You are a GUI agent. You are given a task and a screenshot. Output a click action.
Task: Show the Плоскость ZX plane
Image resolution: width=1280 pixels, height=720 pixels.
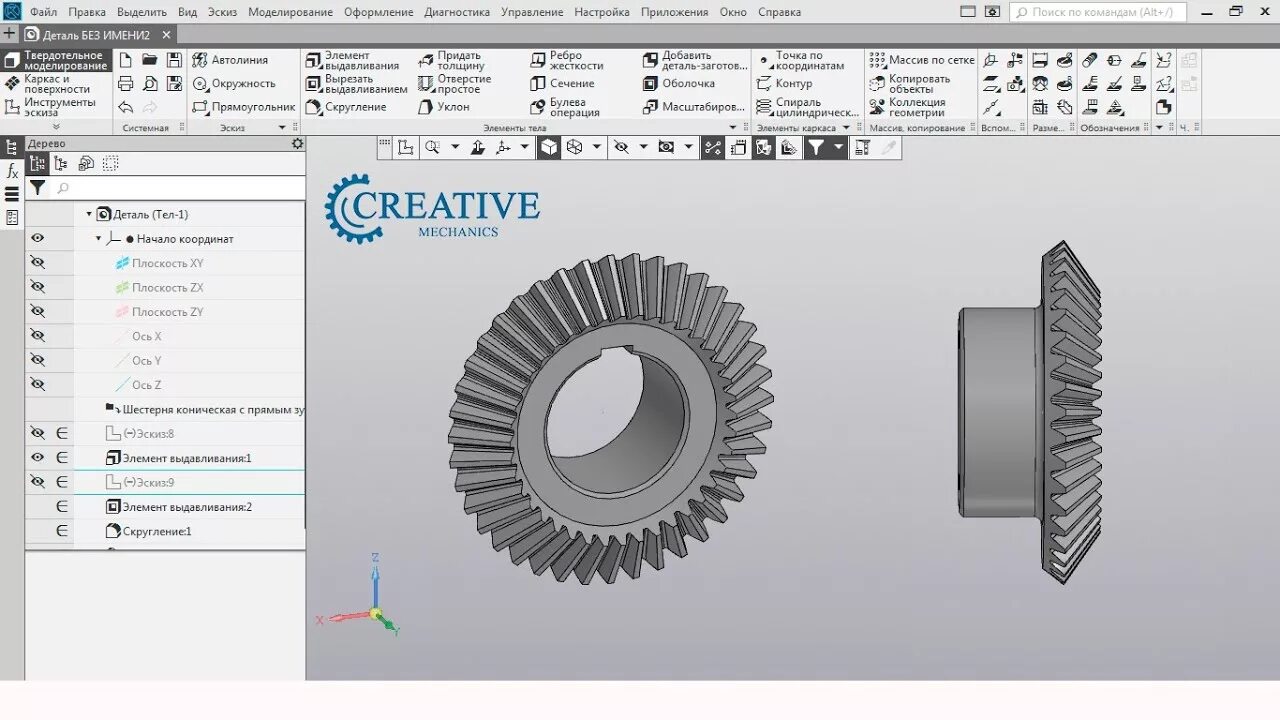coord(38,287)
